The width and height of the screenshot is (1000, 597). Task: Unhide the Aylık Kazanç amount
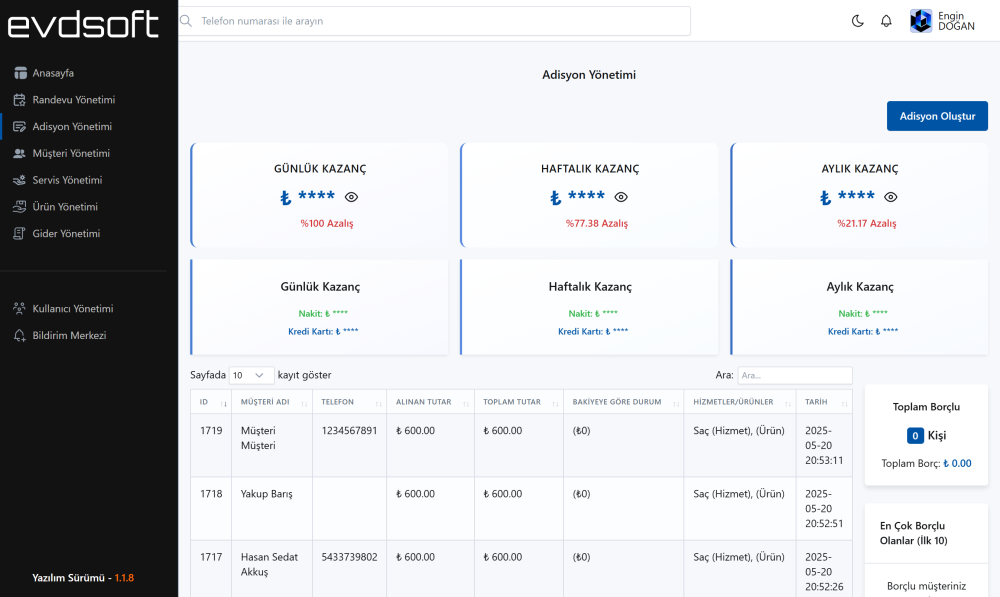891,197
